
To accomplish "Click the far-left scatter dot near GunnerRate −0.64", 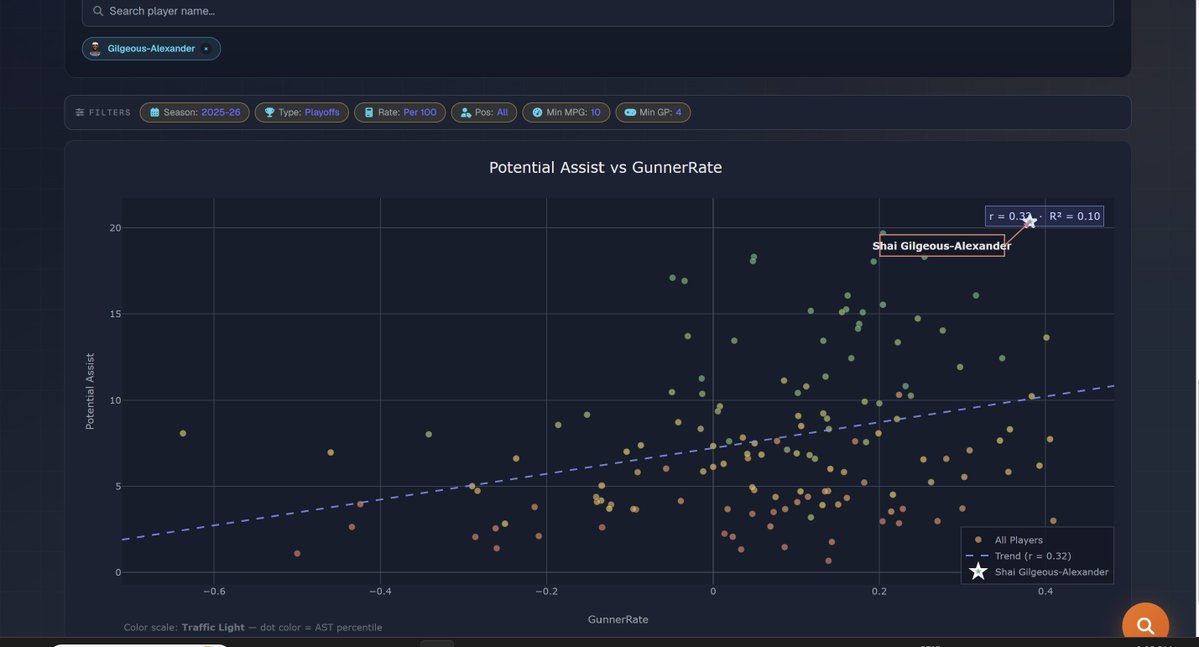I will point(183,434).
